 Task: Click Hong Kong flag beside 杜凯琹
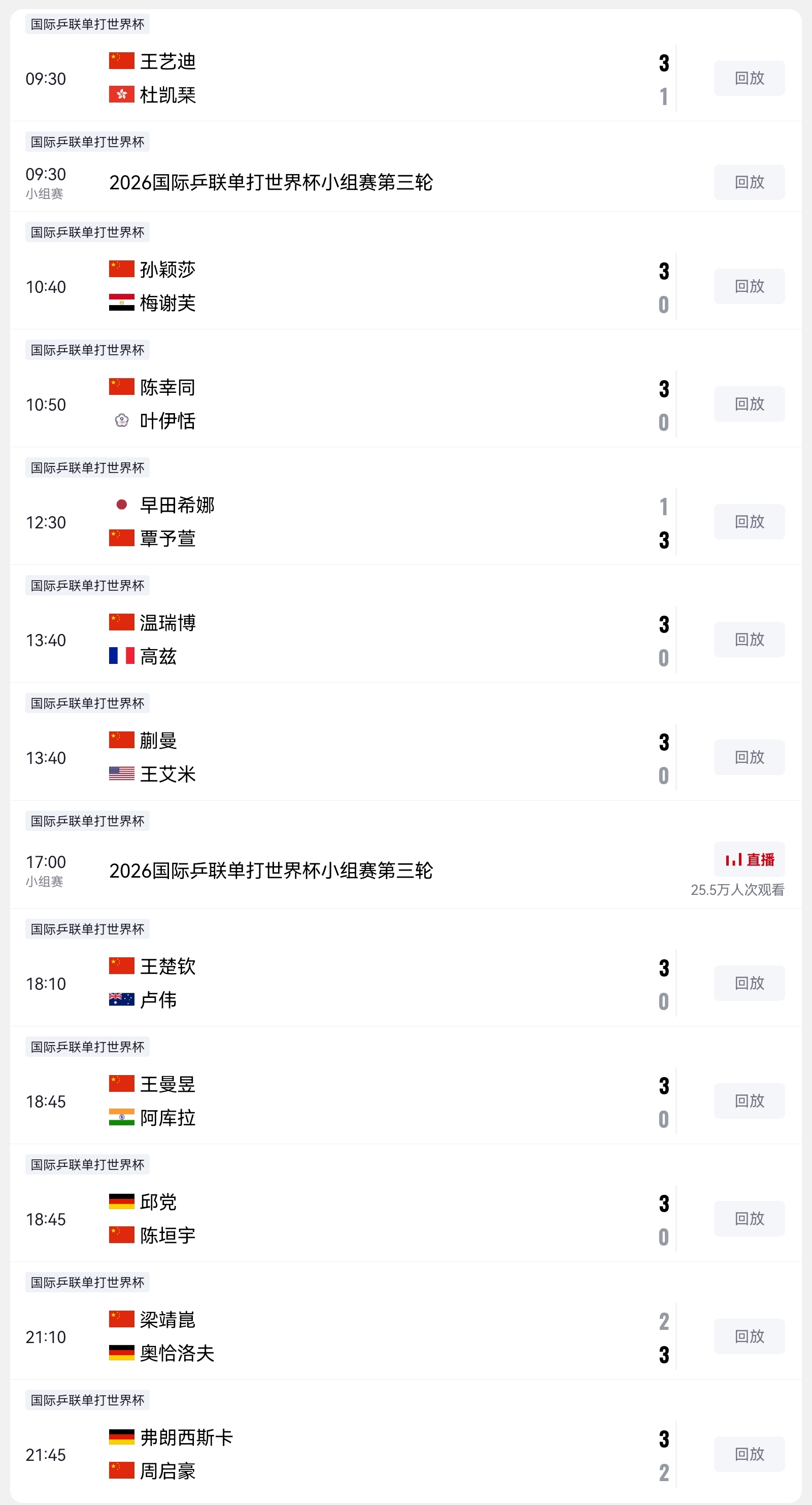(x=121, y=94)
